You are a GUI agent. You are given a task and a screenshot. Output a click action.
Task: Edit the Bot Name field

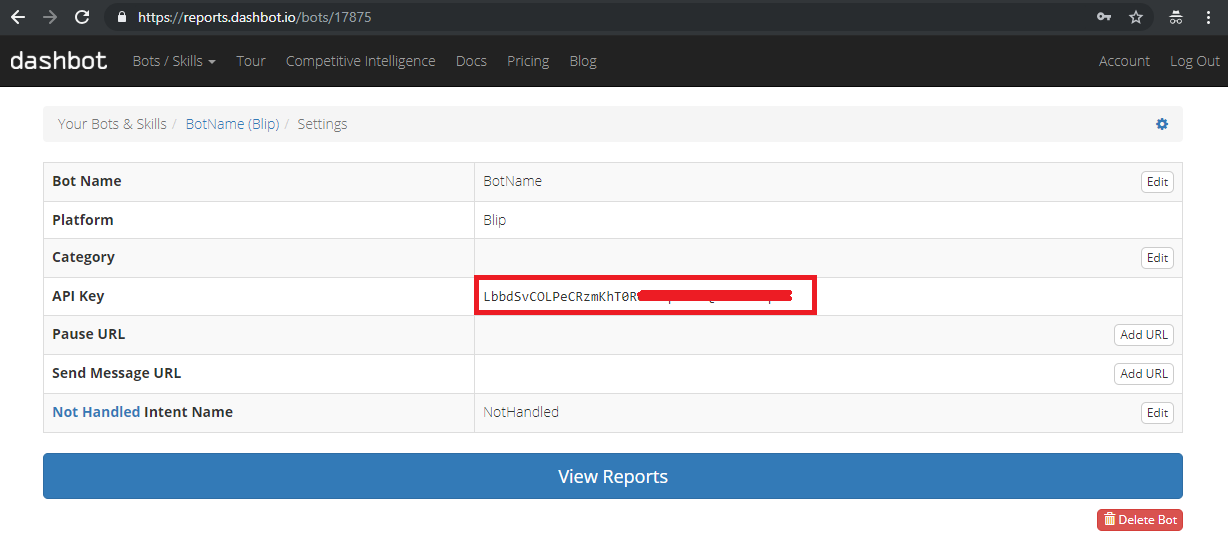[x=1157, y=182]
